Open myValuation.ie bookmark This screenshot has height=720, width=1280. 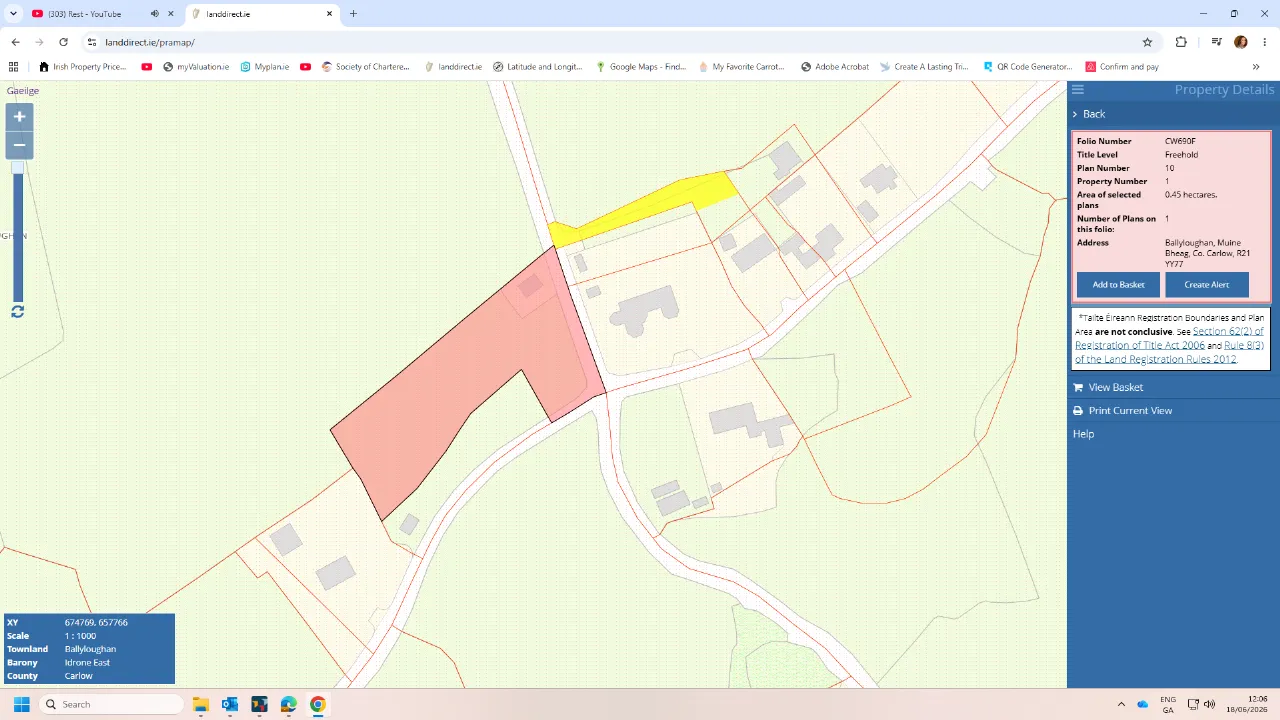coord(196,67)
